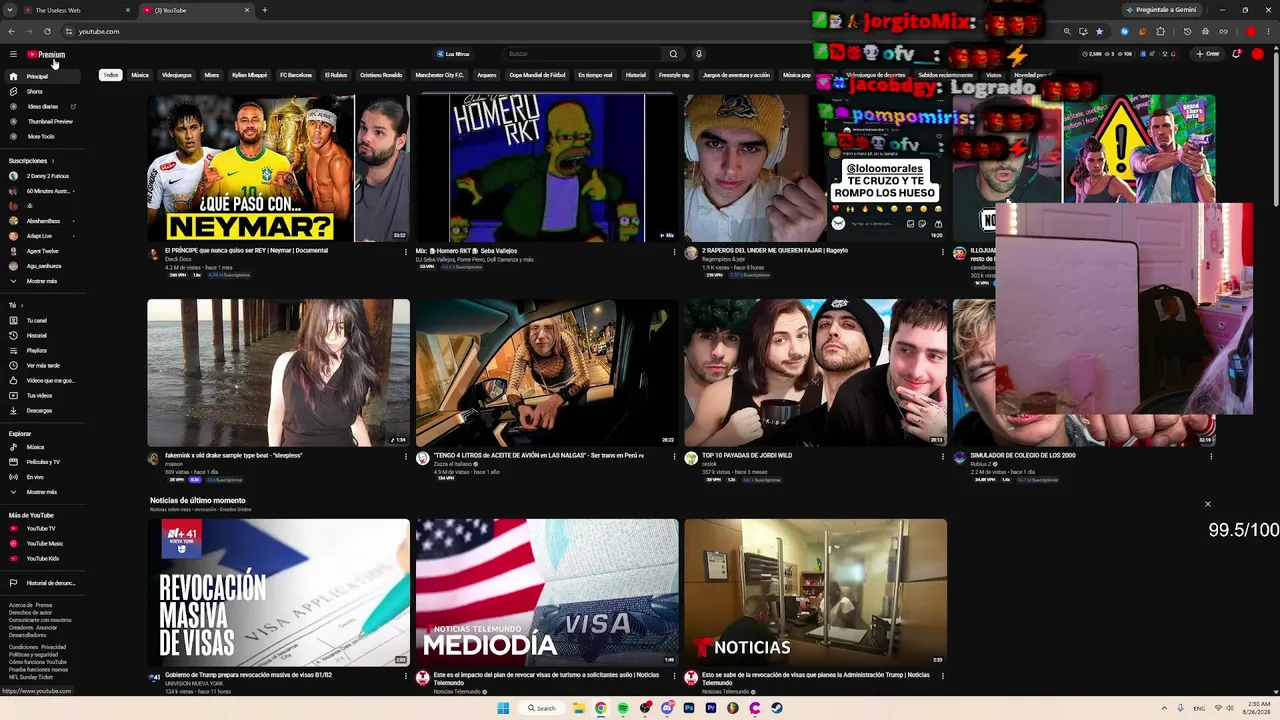The image size is (1280, 720).
Task: Open a new browser tab
Action: (264, 10)
